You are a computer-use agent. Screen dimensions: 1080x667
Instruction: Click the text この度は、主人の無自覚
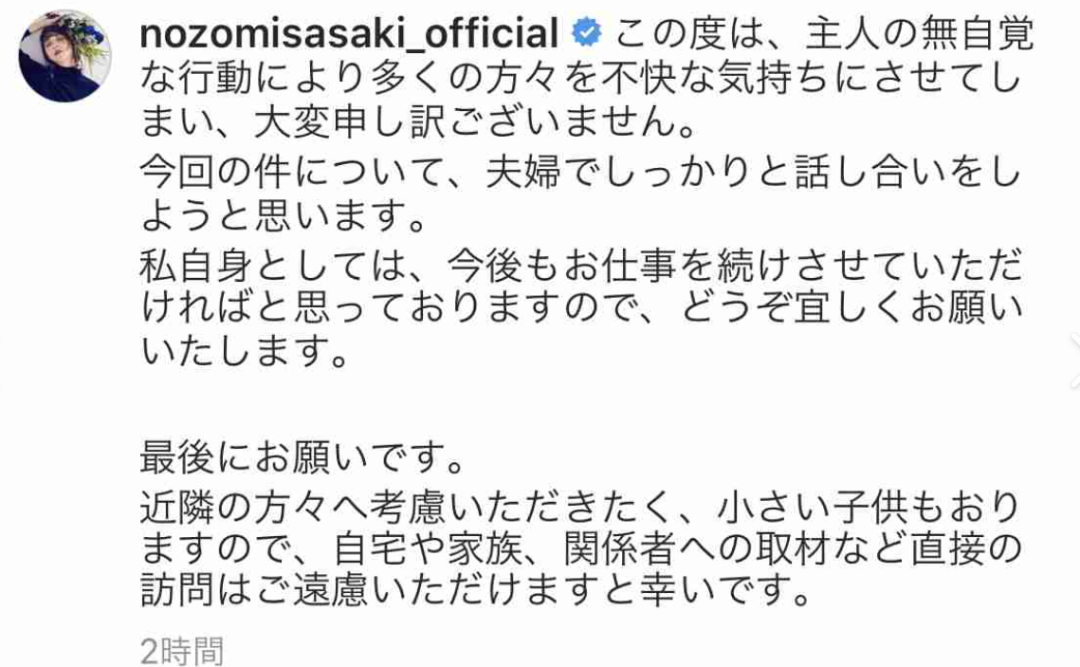(825, 36)
